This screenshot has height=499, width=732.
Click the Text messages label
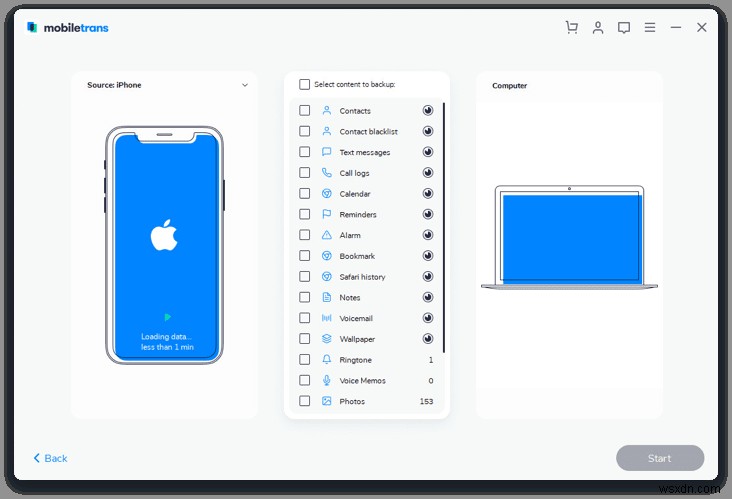(365, 153)
